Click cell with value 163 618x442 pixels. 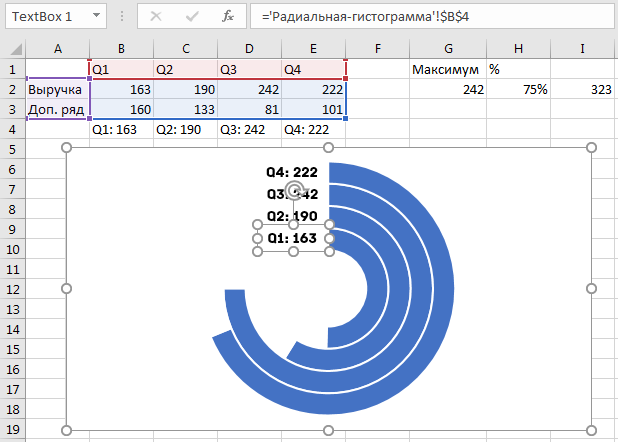[121, 90]
